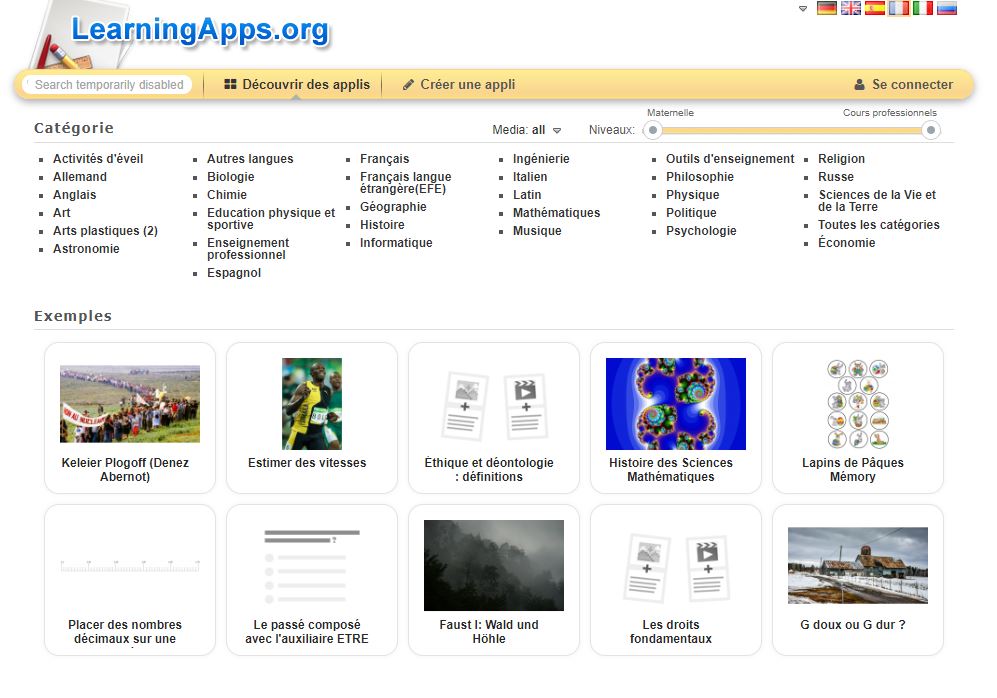Click the Lapins de Pâques Mémory title

pyautogui.click(x=853, y=470)
